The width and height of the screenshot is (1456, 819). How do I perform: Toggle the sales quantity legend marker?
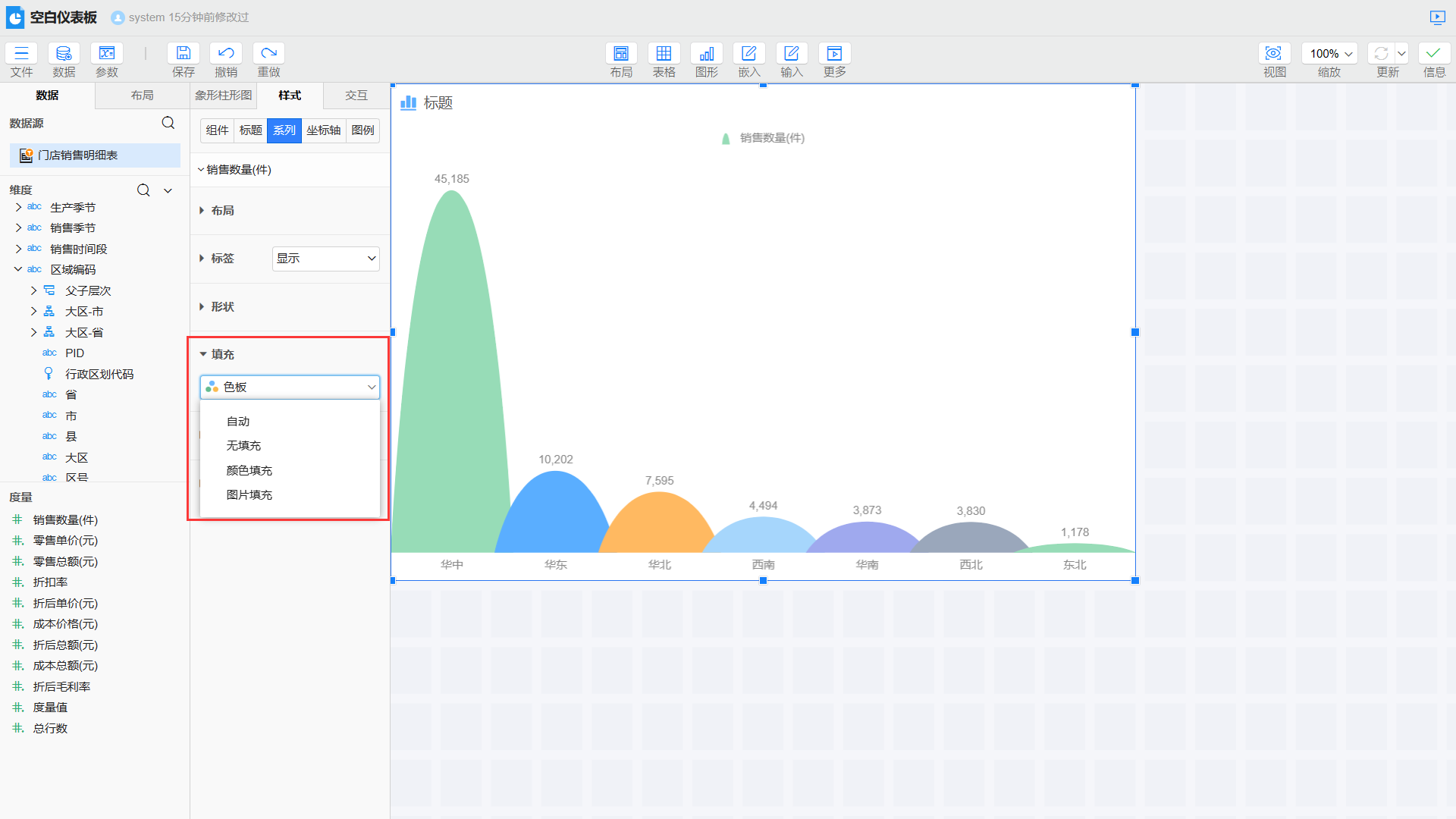coord(726,138)
